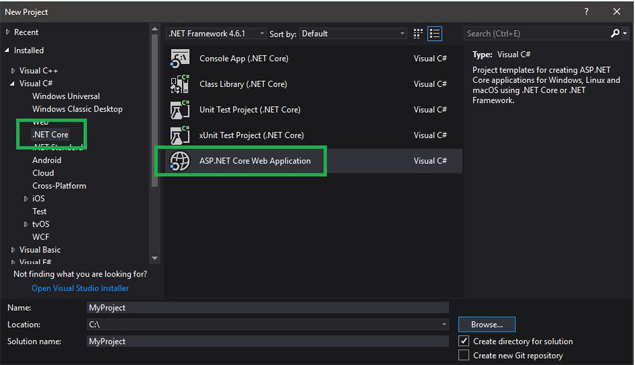Collapse the Visual C# node
Viewport: 635px width, 365px height.
(13, 83)
